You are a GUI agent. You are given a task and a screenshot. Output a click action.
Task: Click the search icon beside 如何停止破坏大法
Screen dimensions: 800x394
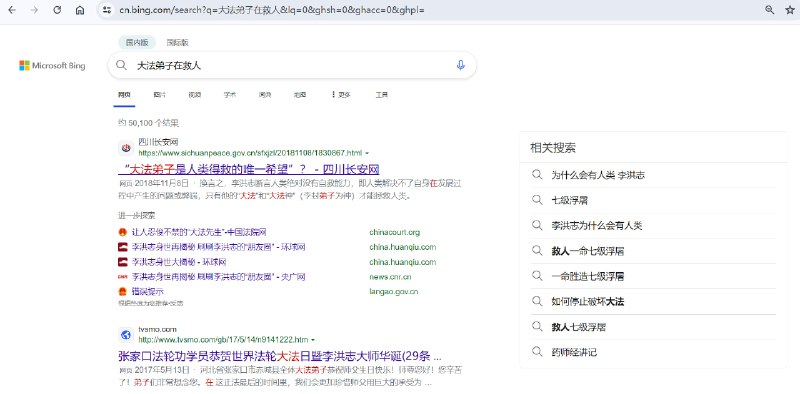(x=537, y=301)
